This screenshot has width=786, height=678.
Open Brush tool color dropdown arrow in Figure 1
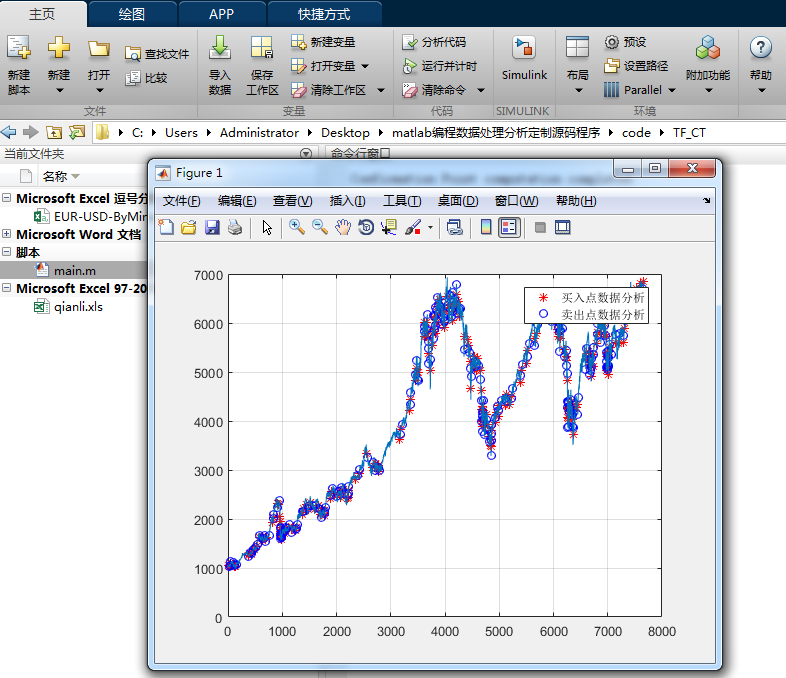[430, 228]
